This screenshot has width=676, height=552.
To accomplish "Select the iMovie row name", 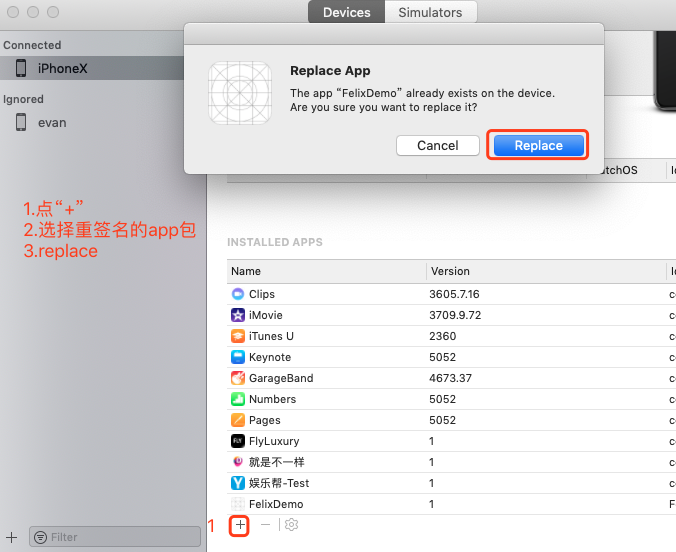I will (266, 315).
